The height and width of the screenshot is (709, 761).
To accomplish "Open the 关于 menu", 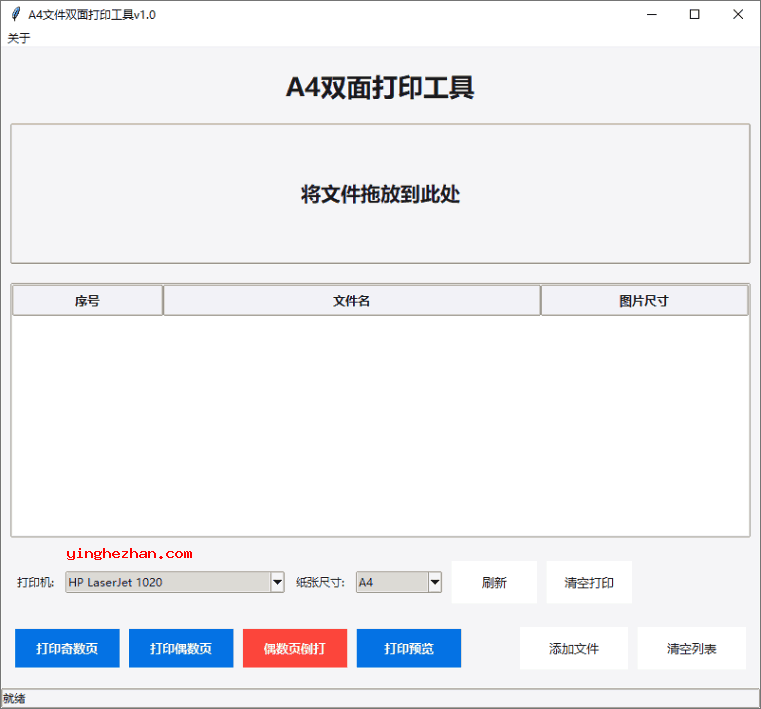I will (x=19, y=38).
